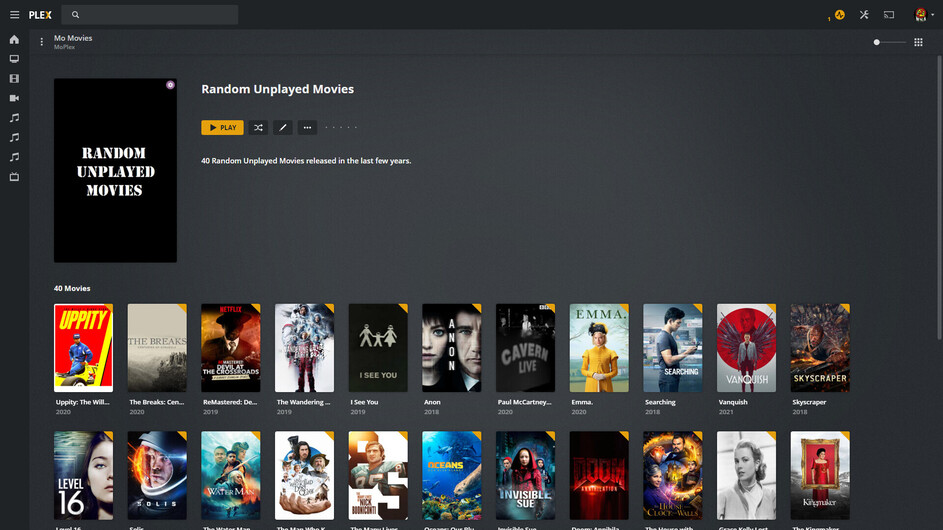Screen dimensions: 943x530
Task: Open the Uppity: The Willy T. Ribbs Story poster
Action: (x=83, y=348)
